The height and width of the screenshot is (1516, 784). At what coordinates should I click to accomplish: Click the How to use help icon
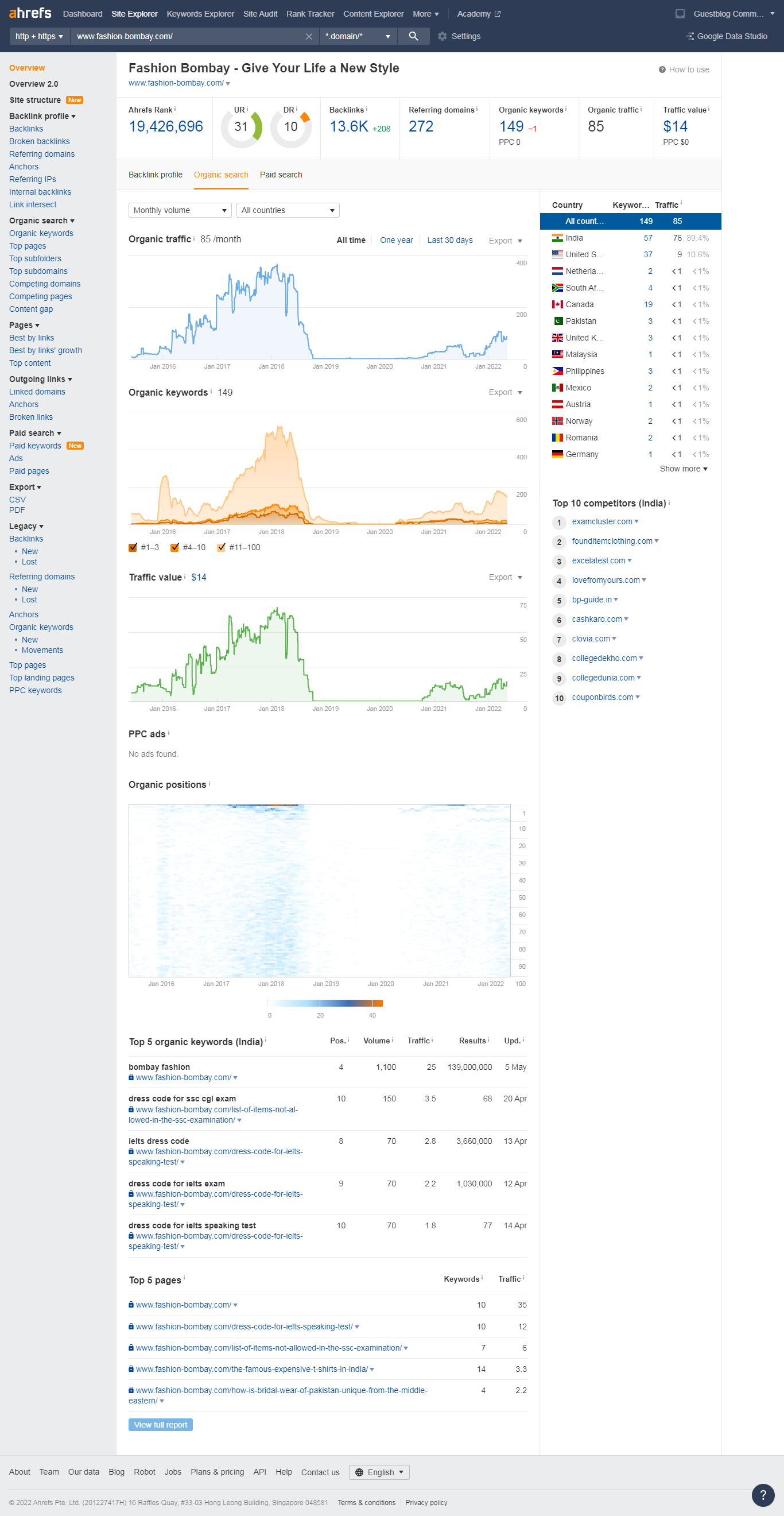pos(662,69)
